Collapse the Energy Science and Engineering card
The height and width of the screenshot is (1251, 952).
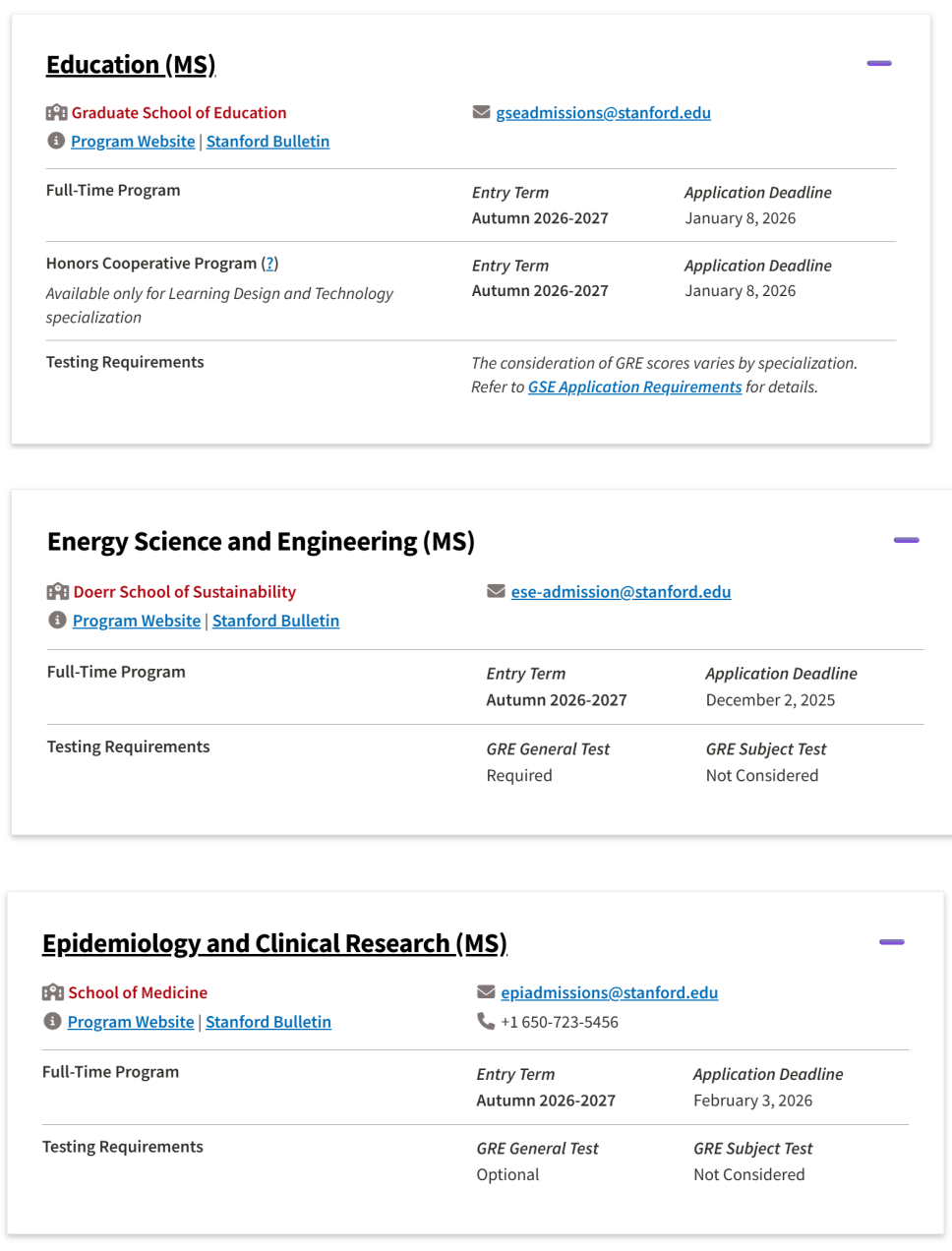coord(906,540)
